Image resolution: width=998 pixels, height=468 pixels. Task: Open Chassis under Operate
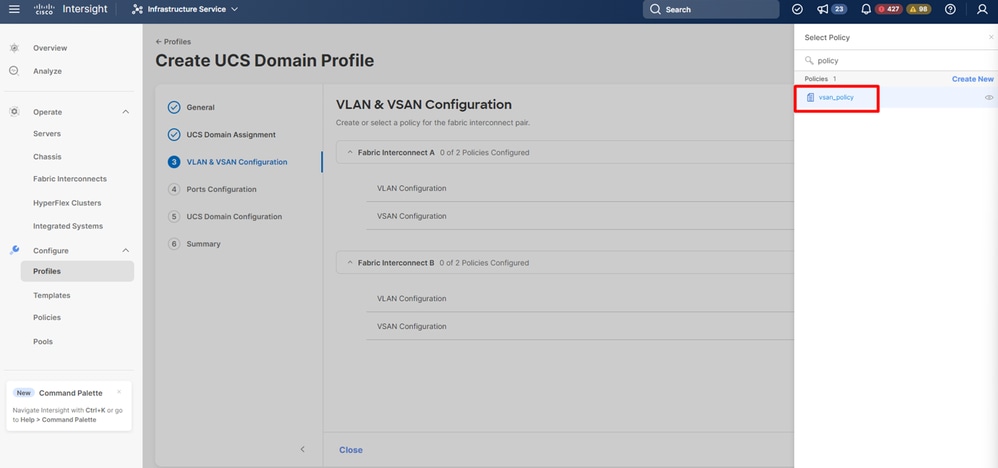coord(47,157)
